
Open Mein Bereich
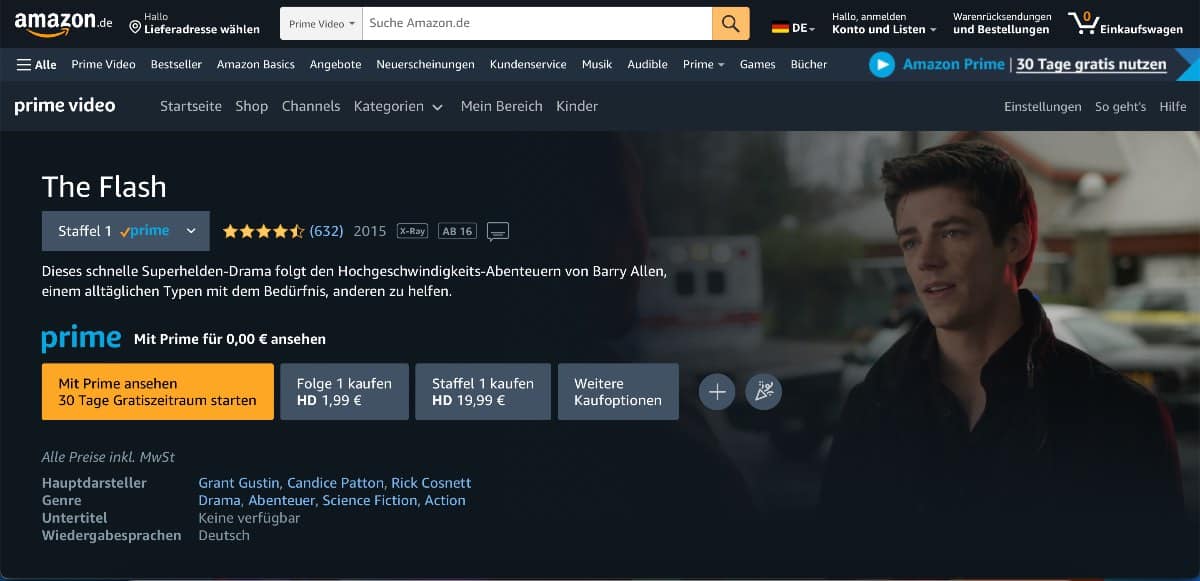coord(502,106)
